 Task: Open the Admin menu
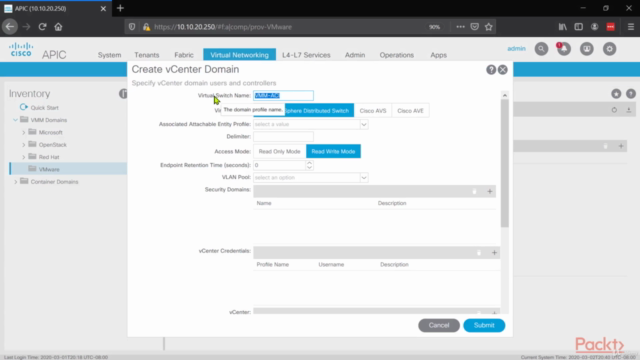pyautogui.click(x=355, y=55)
